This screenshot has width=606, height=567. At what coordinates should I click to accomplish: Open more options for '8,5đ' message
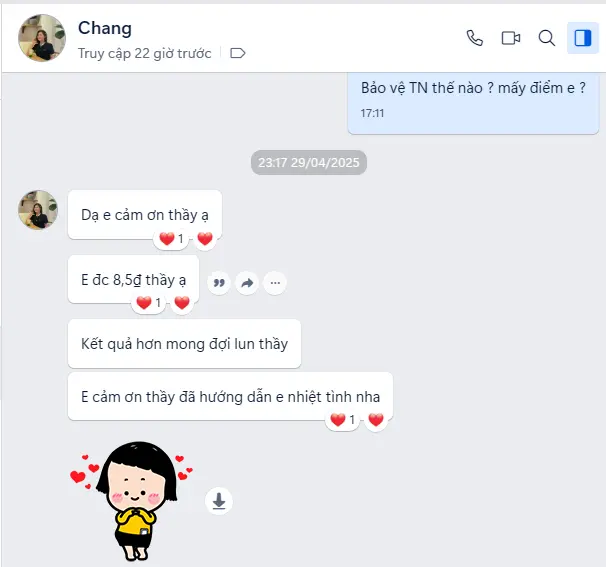275,283
